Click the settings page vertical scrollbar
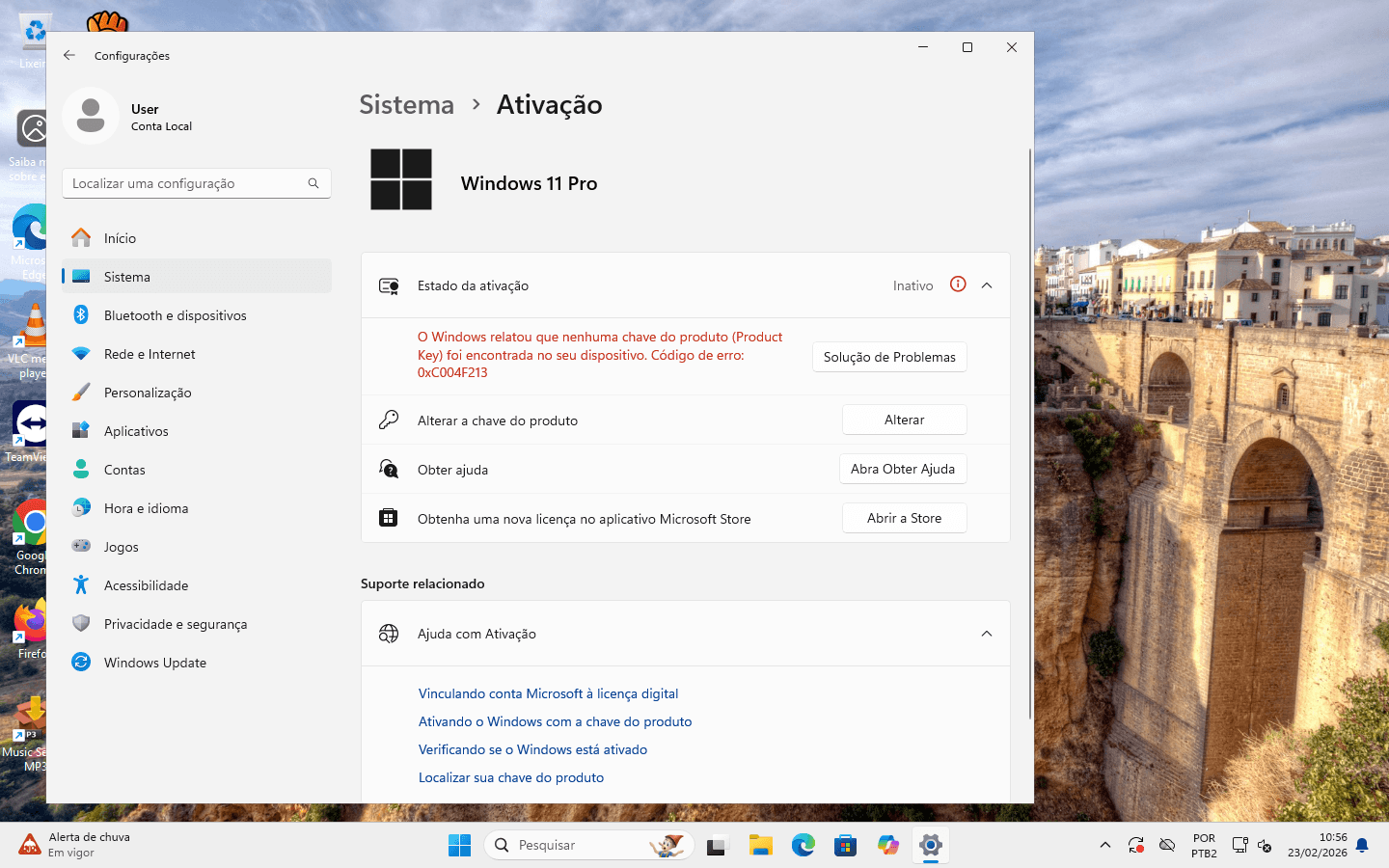This screenshot has height=868, width=1389. [1029, 434]
